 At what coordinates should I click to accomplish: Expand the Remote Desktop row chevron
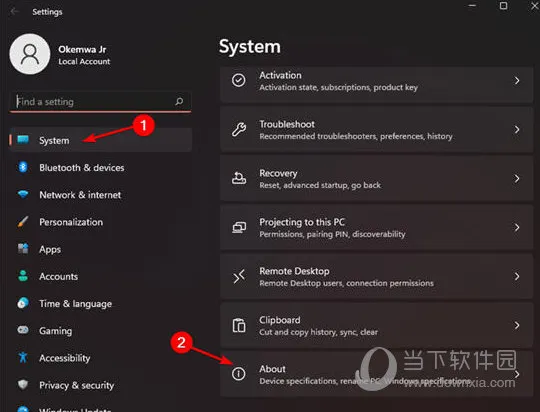click(x=517, y=276)
